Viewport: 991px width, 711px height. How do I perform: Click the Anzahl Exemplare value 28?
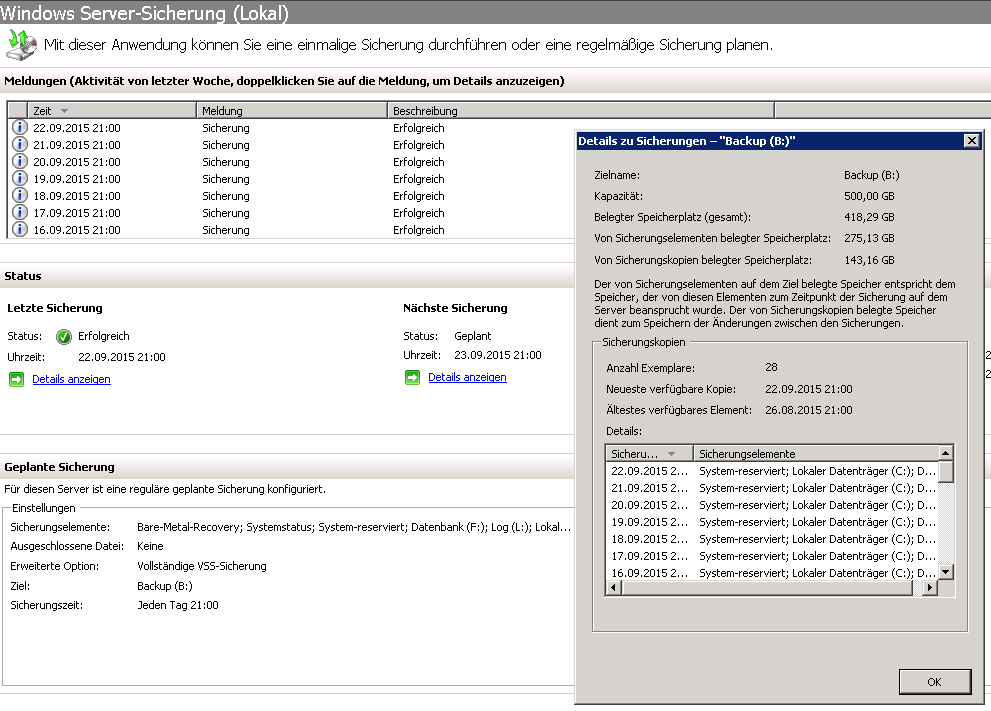coord(771,367)
